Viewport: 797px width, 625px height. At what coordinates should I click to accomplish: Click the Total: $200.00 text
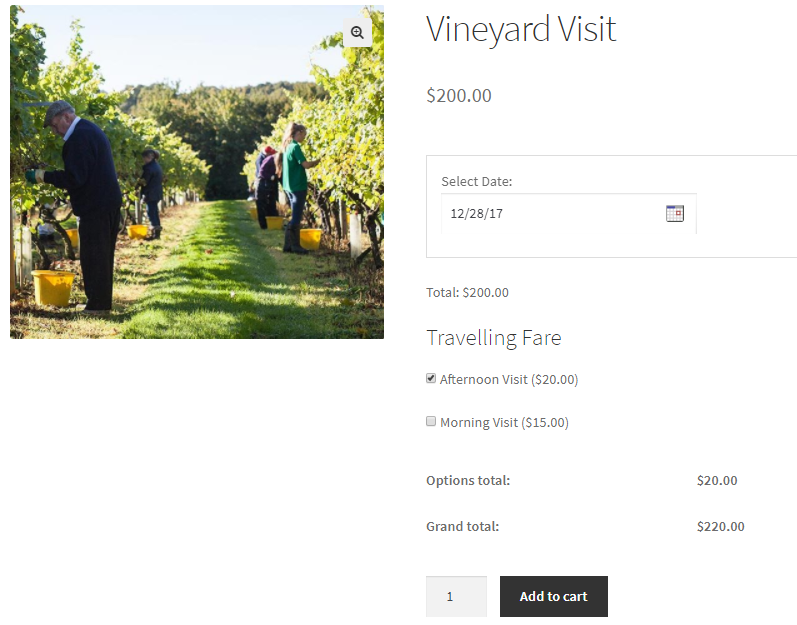point(467,293)
